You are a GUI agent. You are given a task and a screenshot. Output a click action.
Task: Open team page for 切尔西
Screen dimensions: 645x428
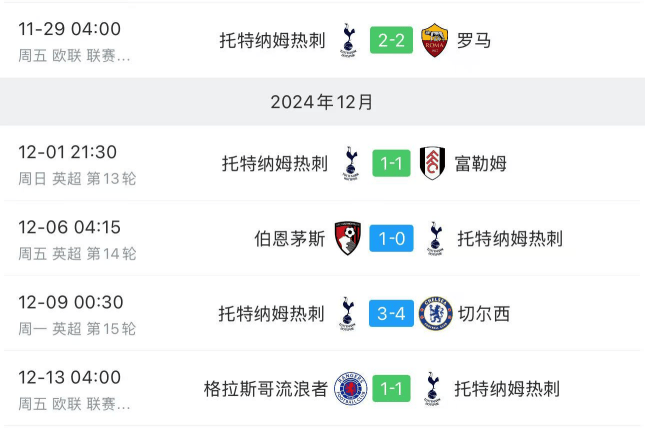pyautogui.click(x=484, y=314)
